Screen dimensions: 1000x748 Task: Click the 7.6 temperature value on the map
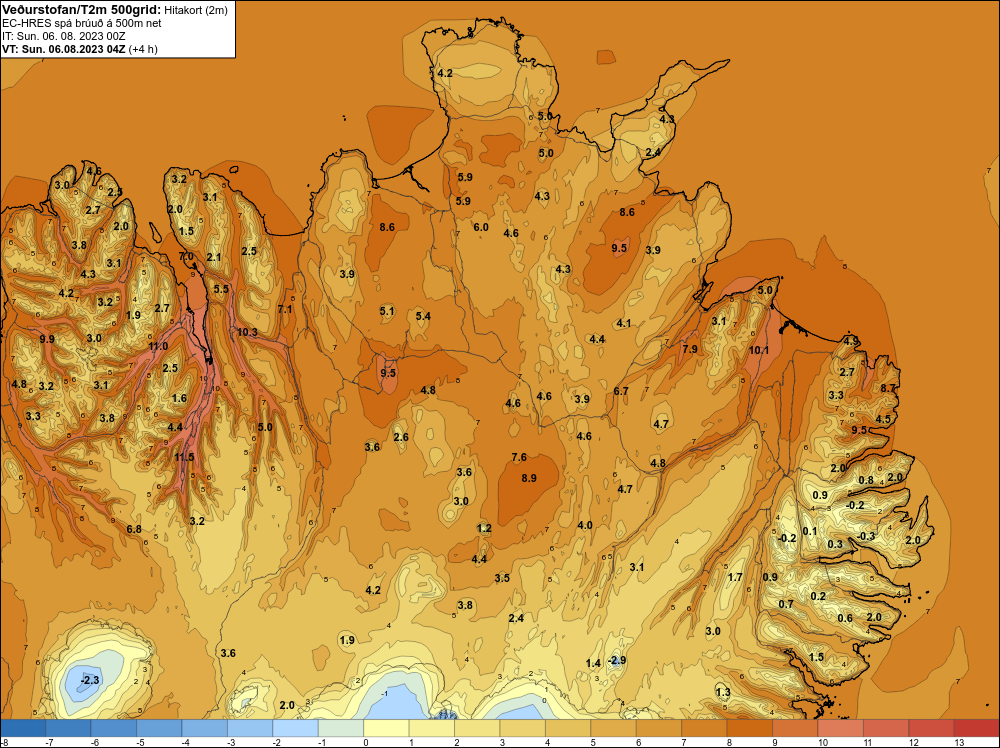tap(519, 457)
